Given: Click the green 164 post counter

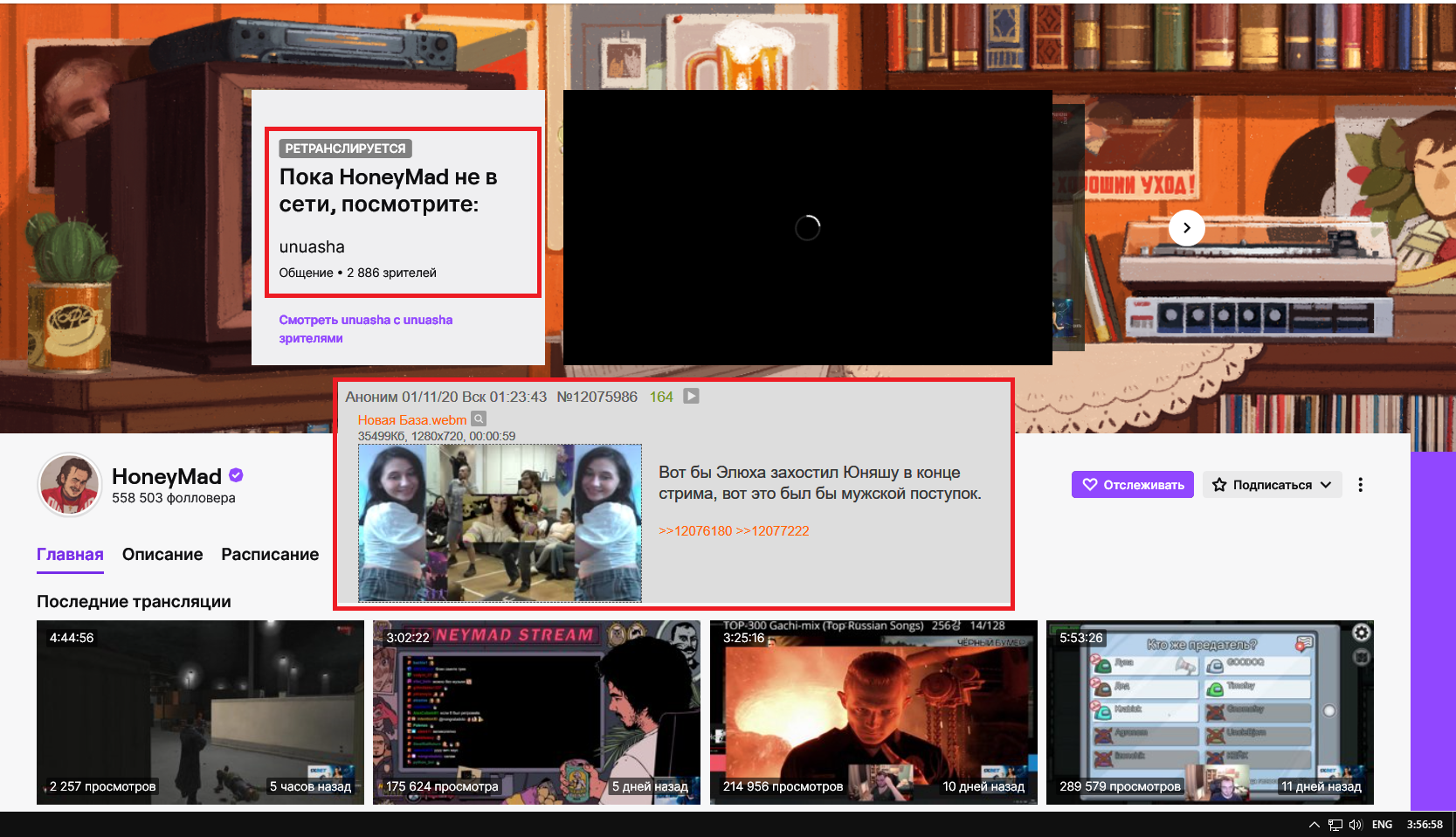Looking at the screenshot, I should [x=661, y=397].
